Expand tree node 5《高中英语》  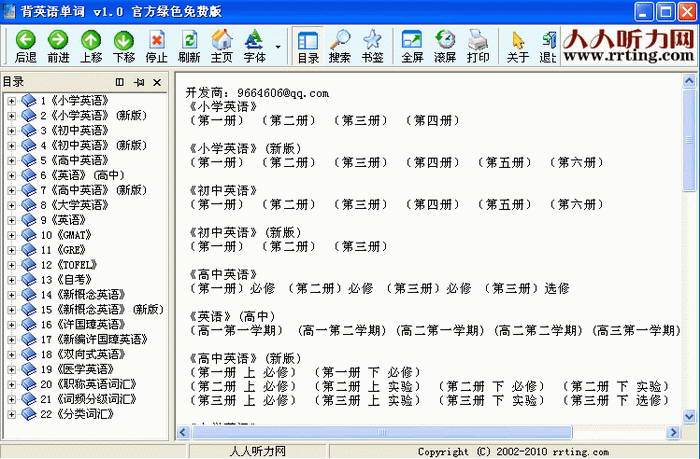(x=12, y=161)
